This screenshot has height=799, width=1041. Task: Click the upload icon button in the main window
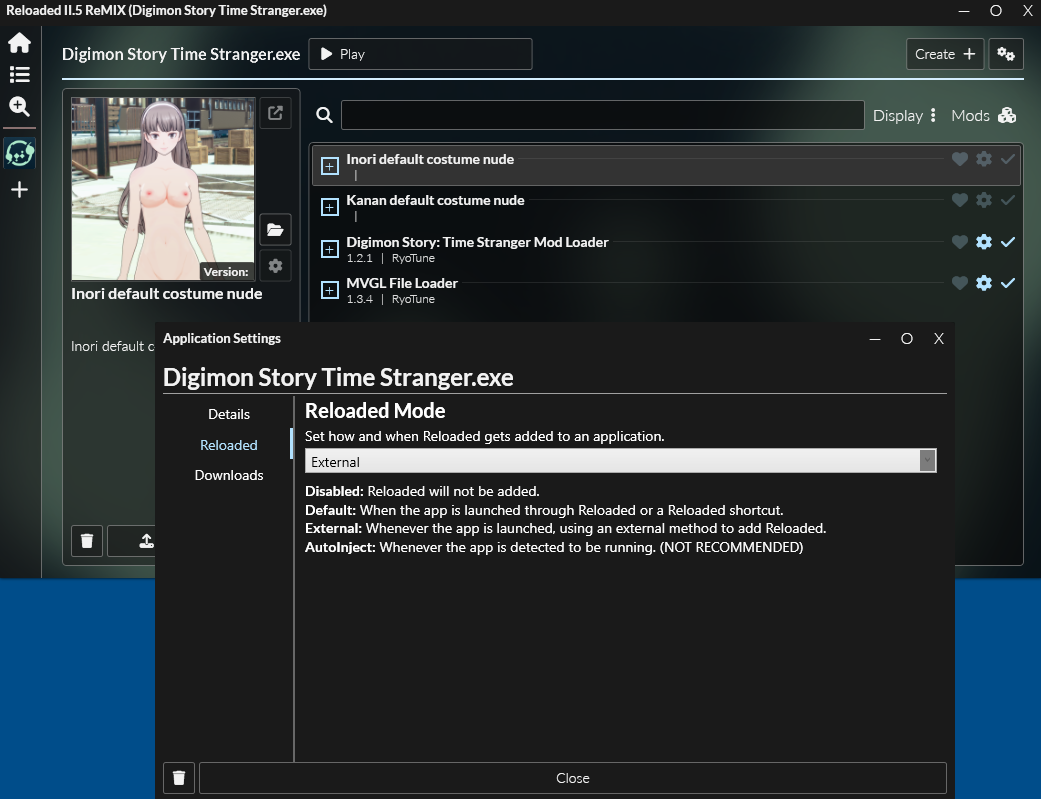pos(146,541)
